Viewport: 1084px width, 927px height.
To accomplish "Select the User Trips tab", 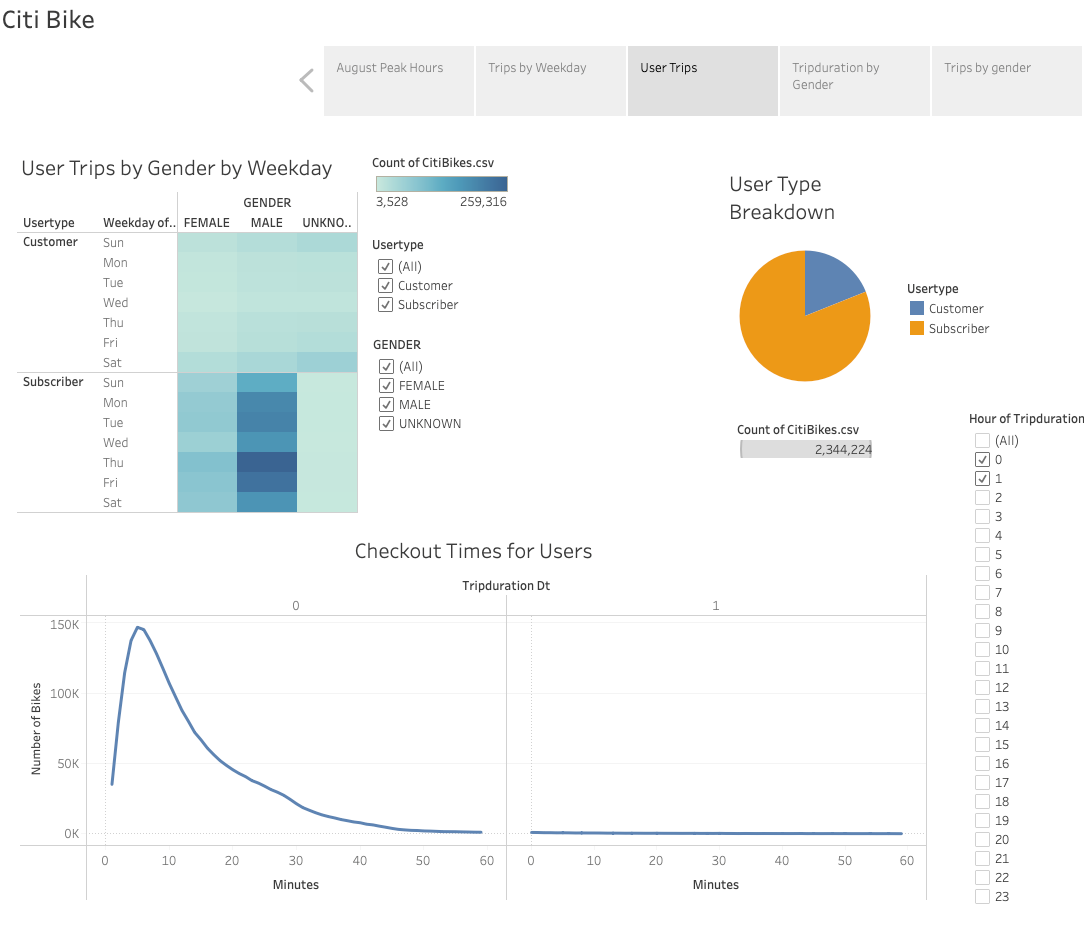I will pyautogui.click(x=703, y=81).
